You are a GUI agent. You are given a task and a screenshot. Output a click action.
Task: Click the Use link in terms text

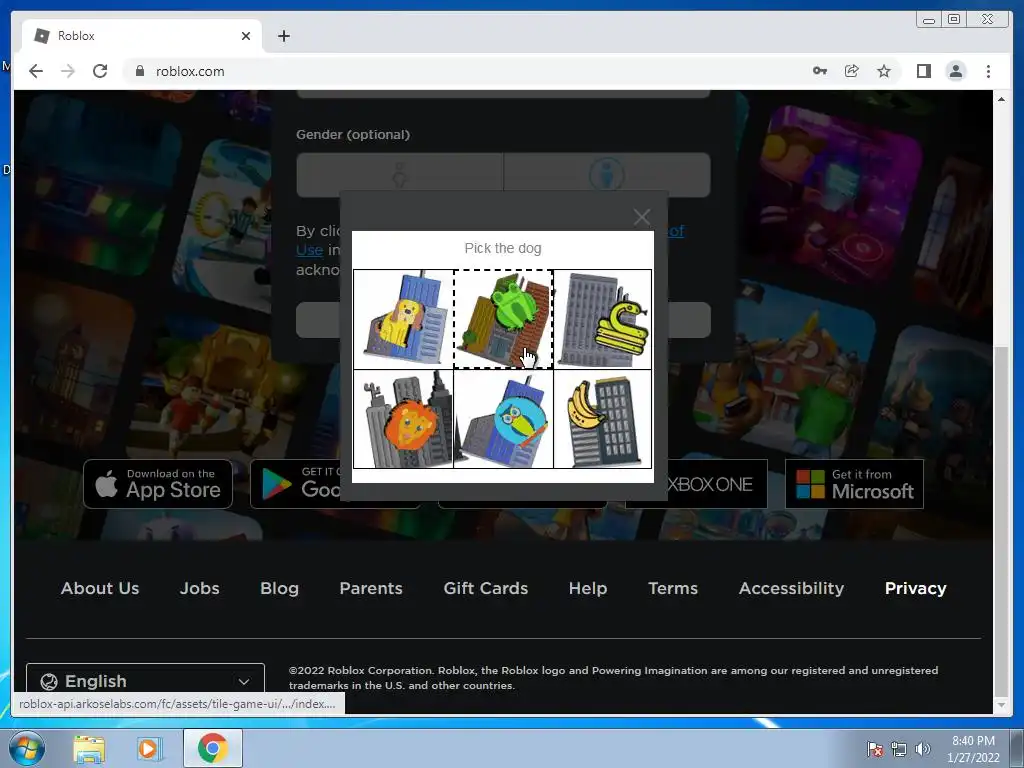tap(309, 250)
